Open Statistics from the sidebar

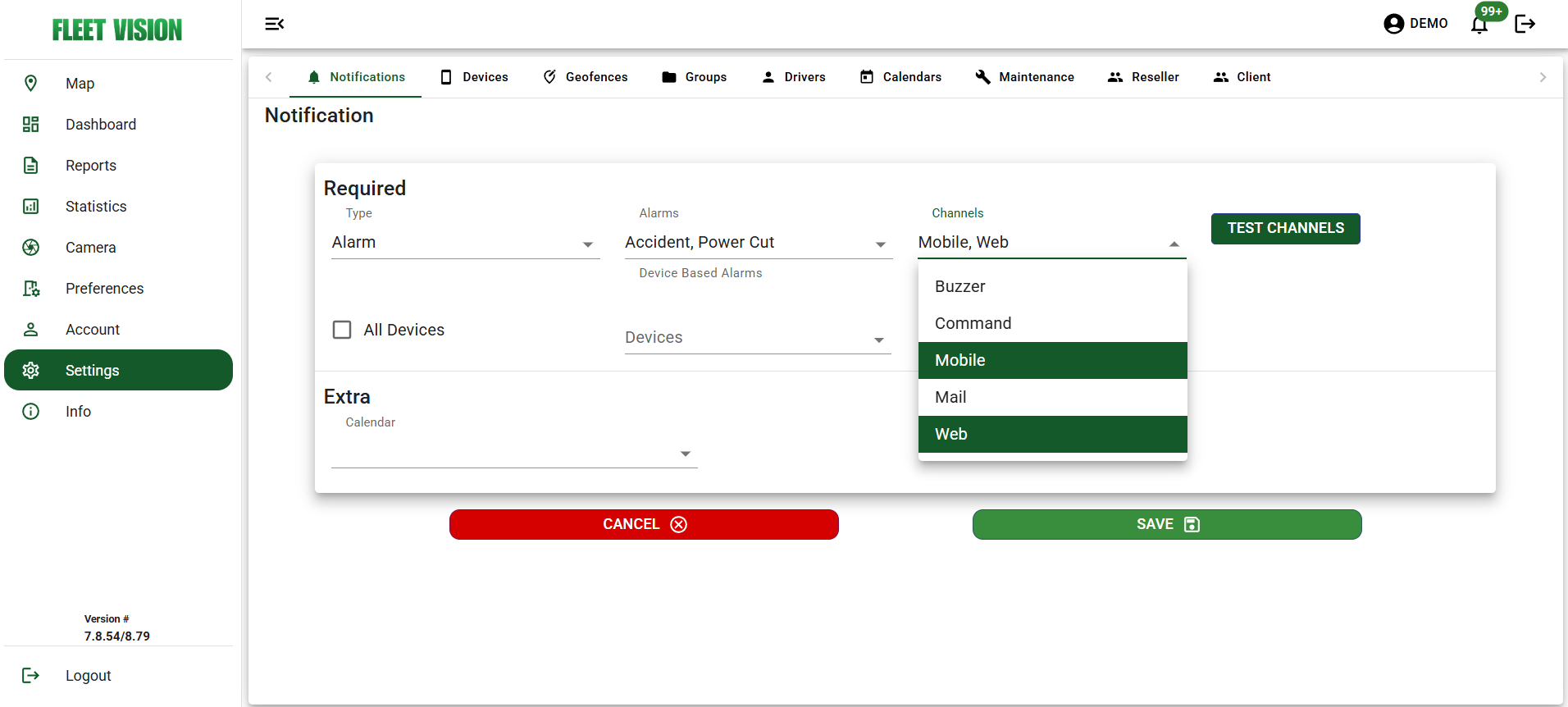(118, 206)
